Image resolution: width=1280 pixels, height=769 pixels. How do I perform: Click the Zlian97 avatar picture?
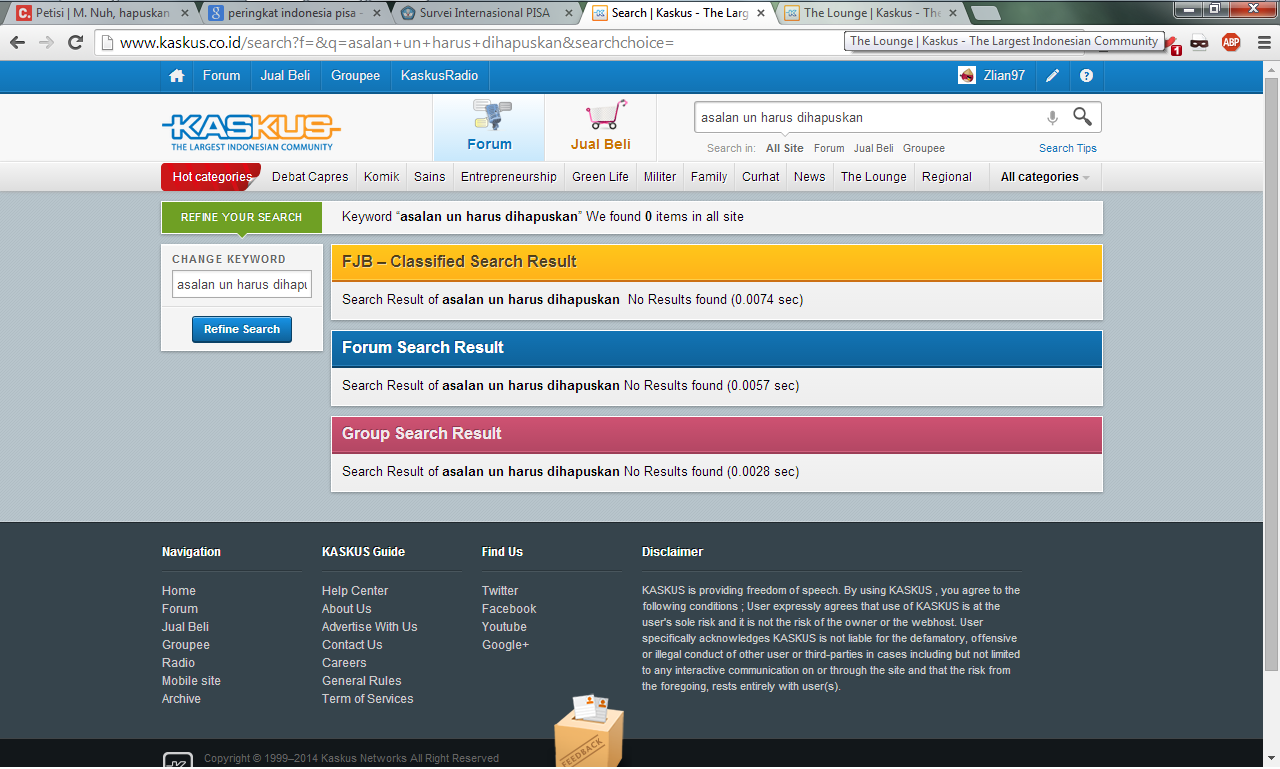[967, 76]
